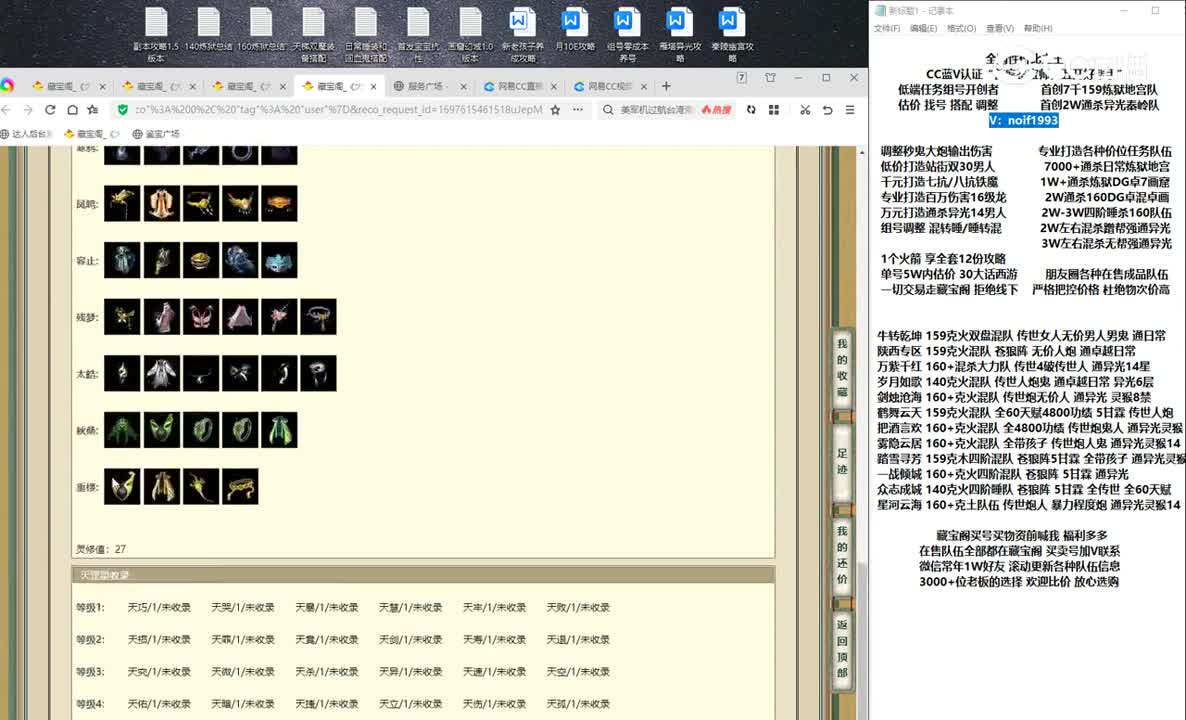Image resolution: width=1186 pixels, height=720 pixels.
Task: Open Notepad 帮助(H) menu
Action: pos(1038,29)
